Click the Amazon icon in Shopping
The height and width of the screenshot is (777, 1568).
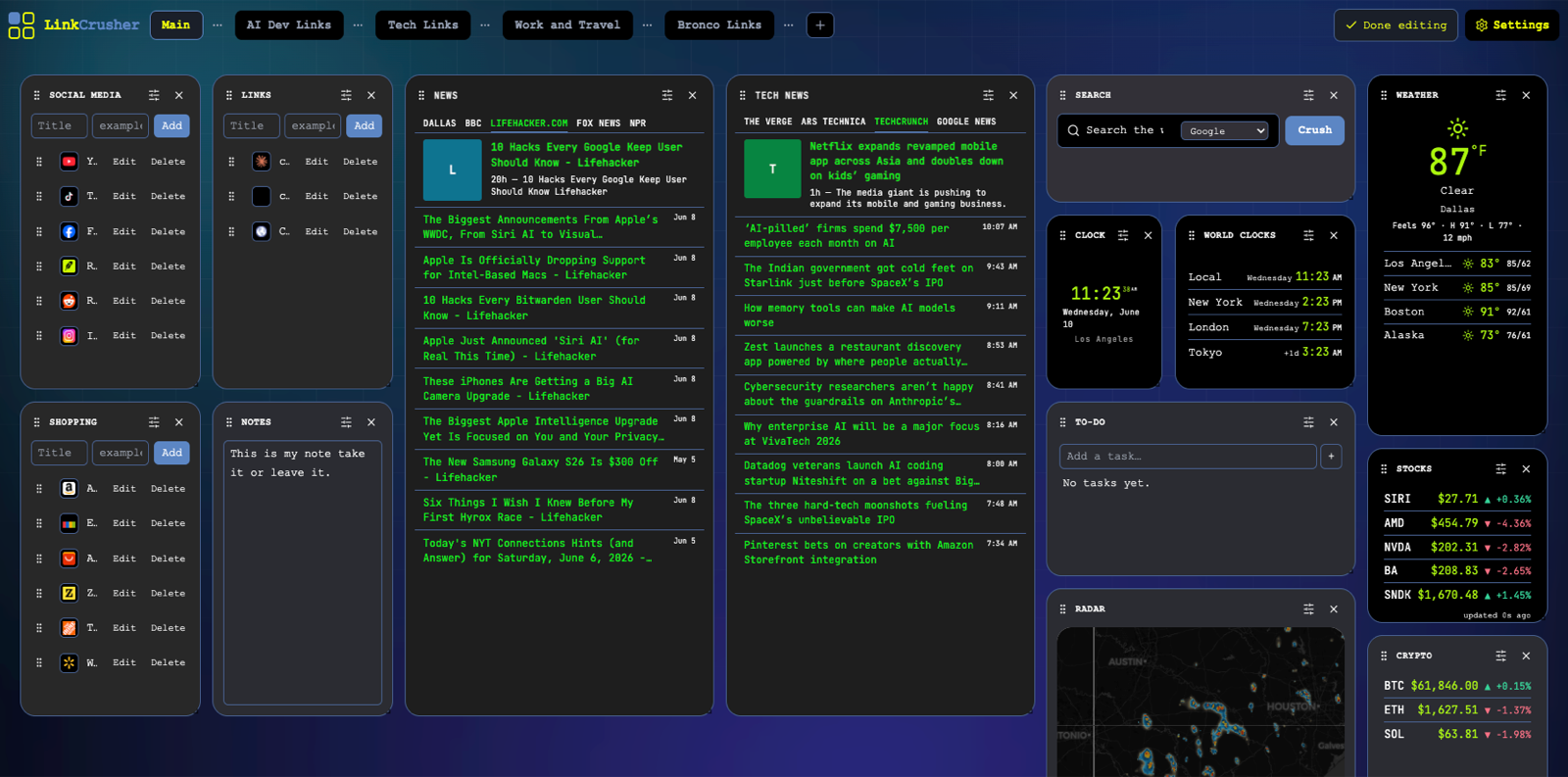tap(69, 488)
